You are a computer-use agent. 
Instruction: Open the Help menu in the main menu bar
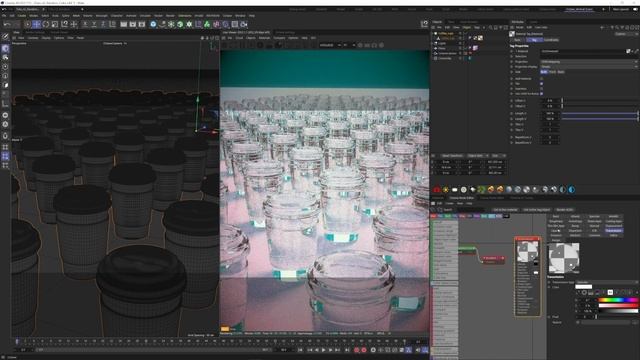(252, 16)
